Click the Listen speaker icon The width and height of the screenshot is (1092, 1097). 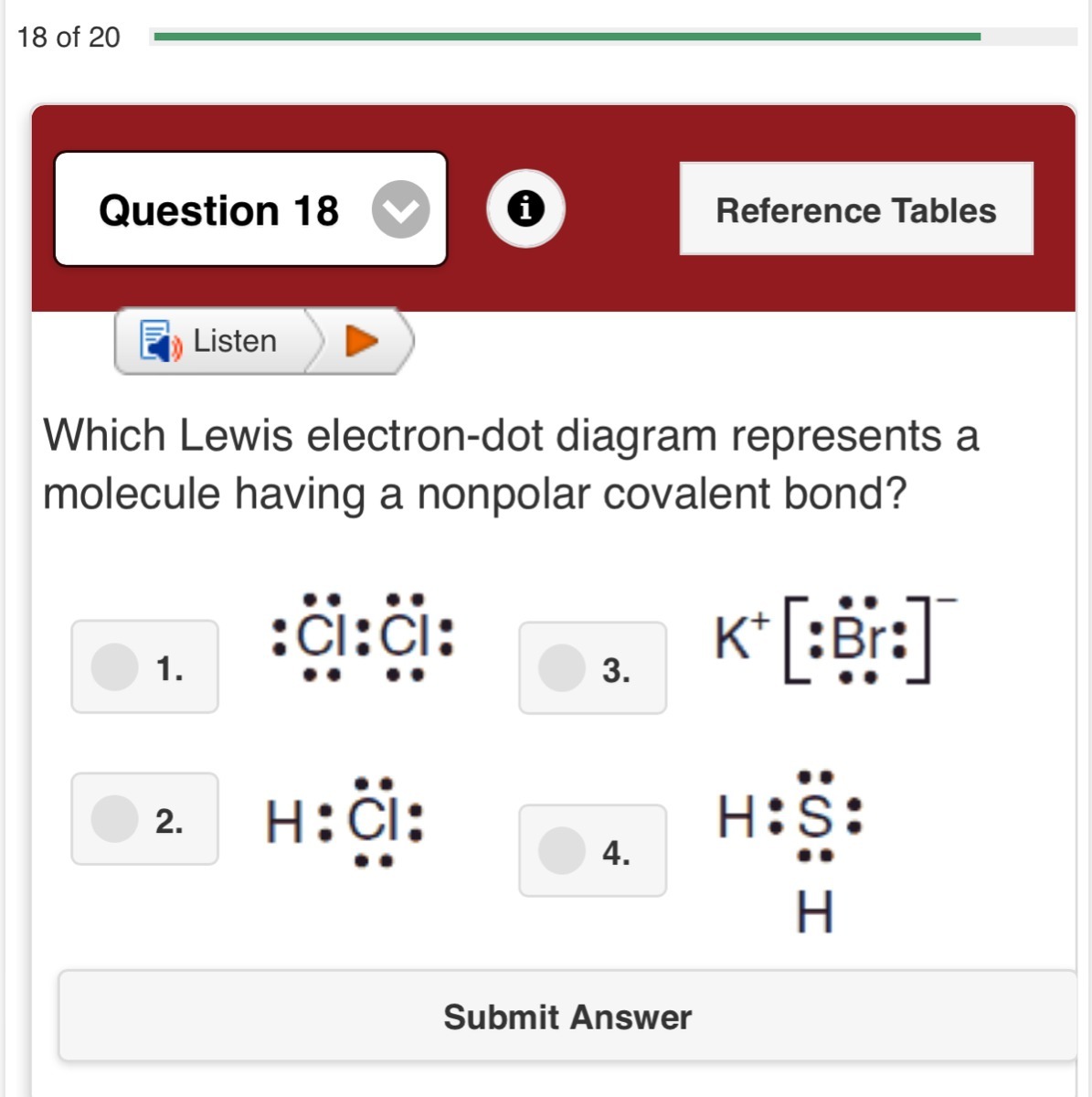pos(160,341)
